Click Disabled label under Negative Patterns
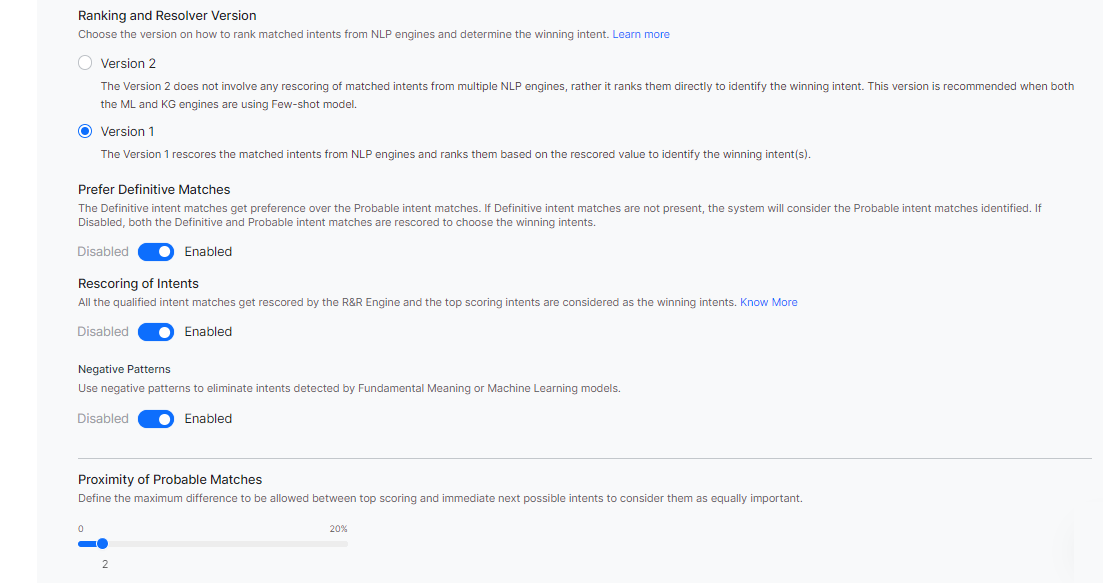 [x=103, y=419]
